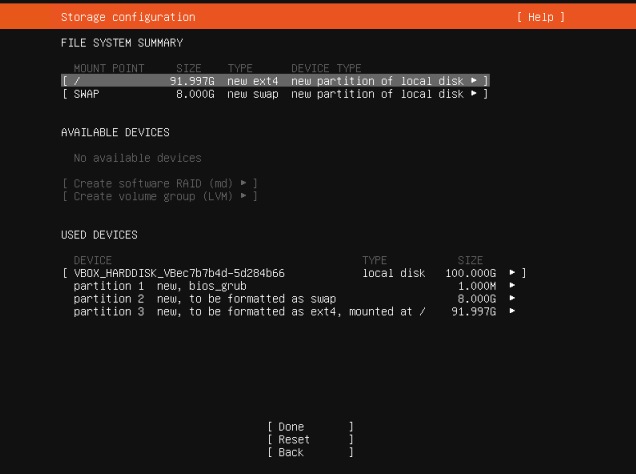Click arrow beside partition 3 ext4 91.997G
636x474 pixels.
pos(512,311)
